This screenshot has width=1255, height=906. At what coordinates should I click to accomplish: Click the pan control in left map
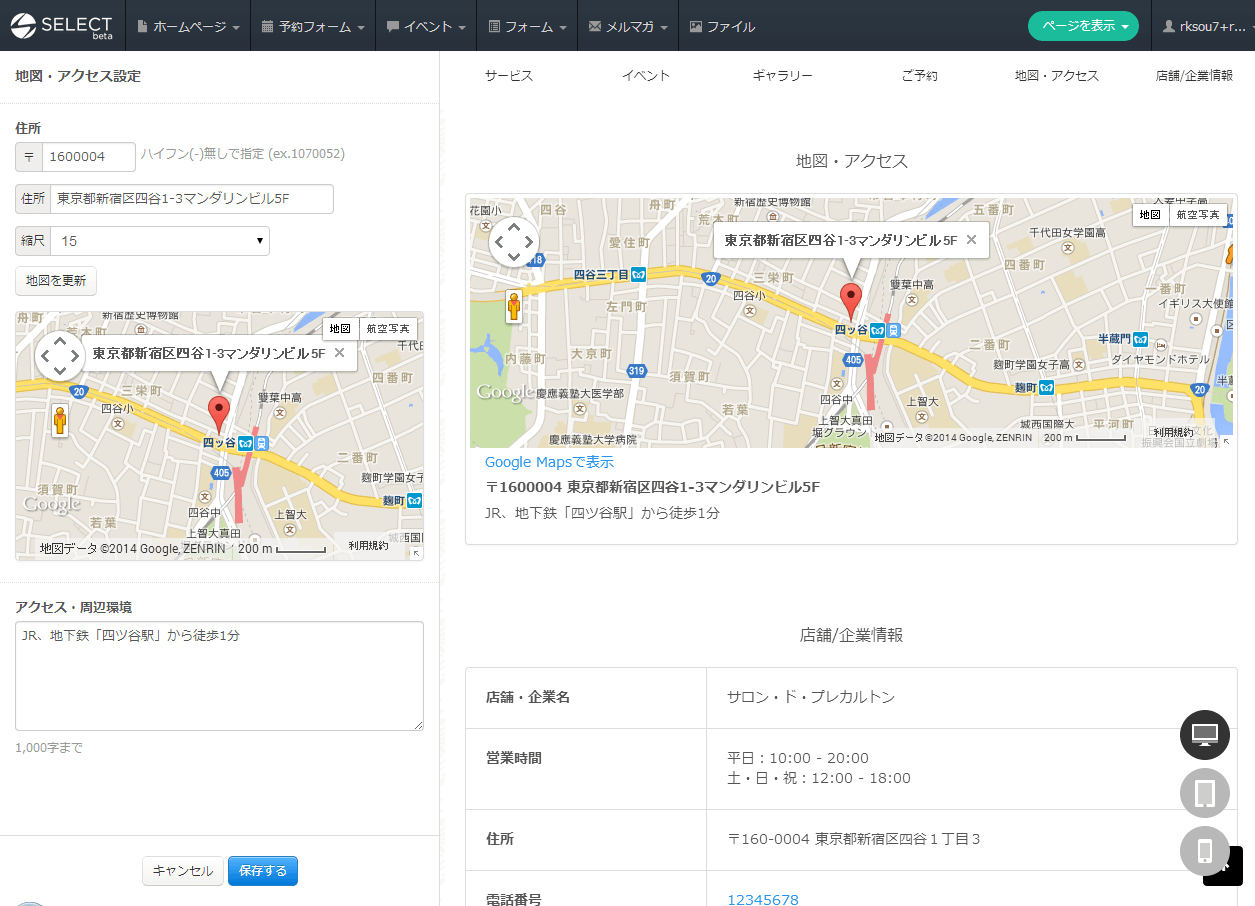click(60, 356)
